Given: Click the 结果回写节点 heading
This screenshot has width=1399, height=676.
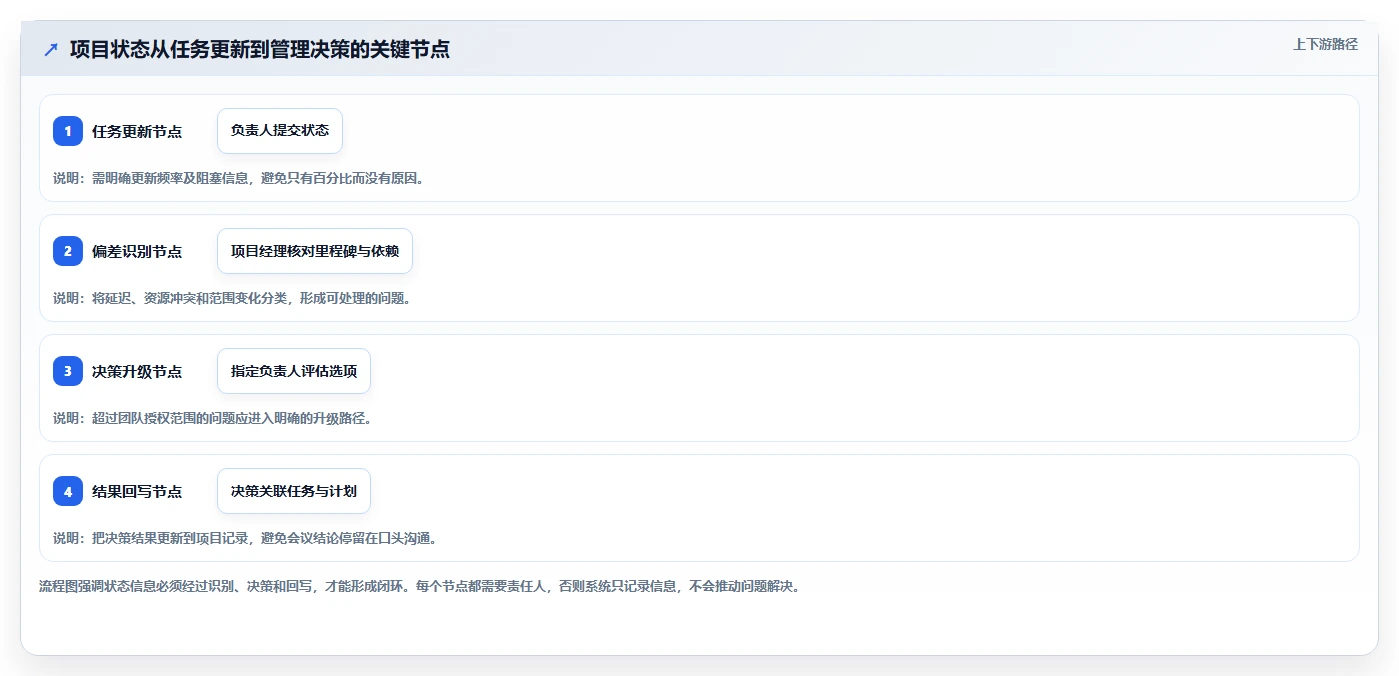Looking at the screenshot, I should click(137, 491).
